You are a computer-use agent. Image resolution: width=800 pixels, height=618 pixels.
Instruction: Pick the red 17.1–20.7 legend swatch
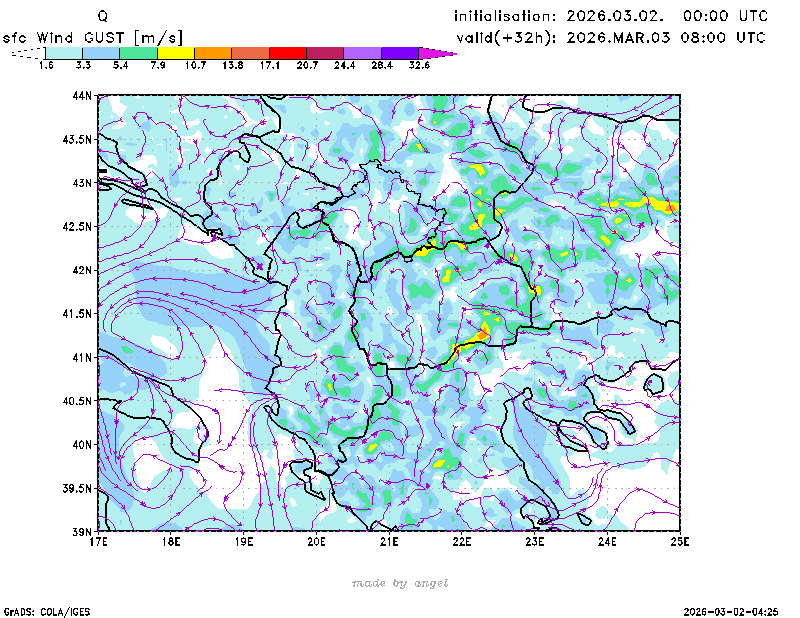288,52
